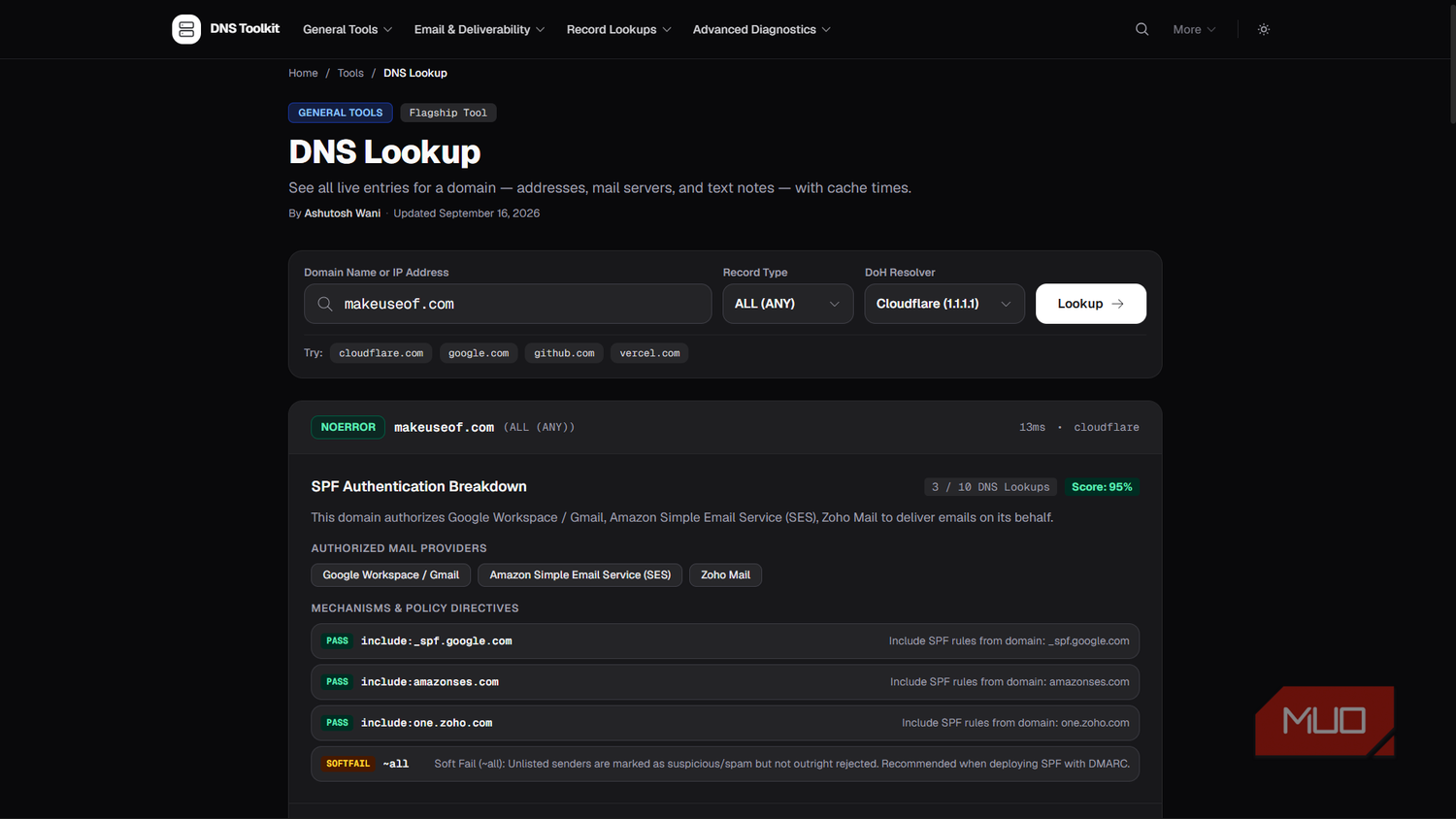
Task: Expand the More menu in header
Action: [1194, 29]
